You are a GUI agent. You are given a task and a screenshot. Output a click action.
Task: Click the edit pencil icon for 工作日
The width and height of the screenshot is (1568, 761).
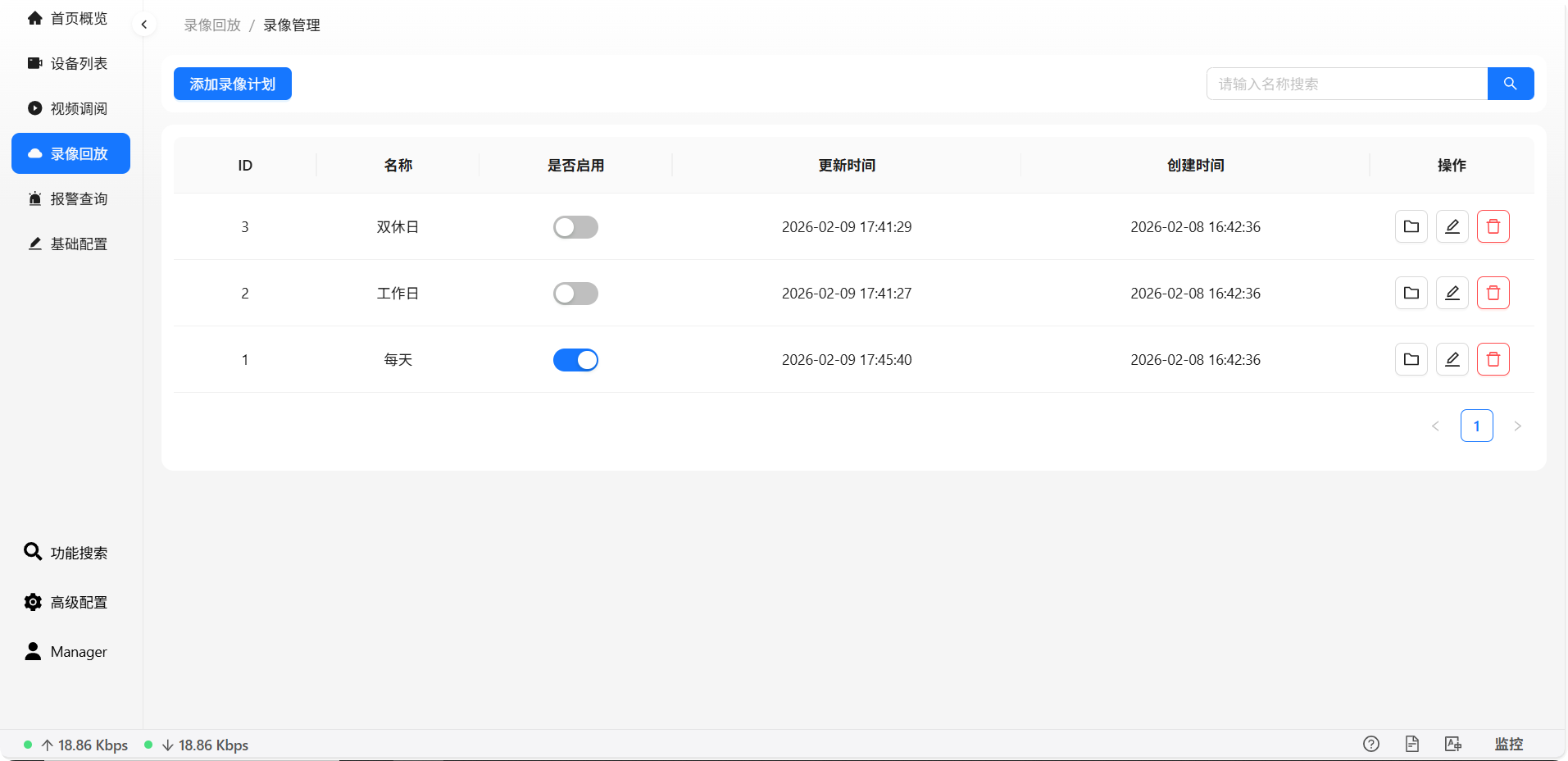coord(1451,293)
